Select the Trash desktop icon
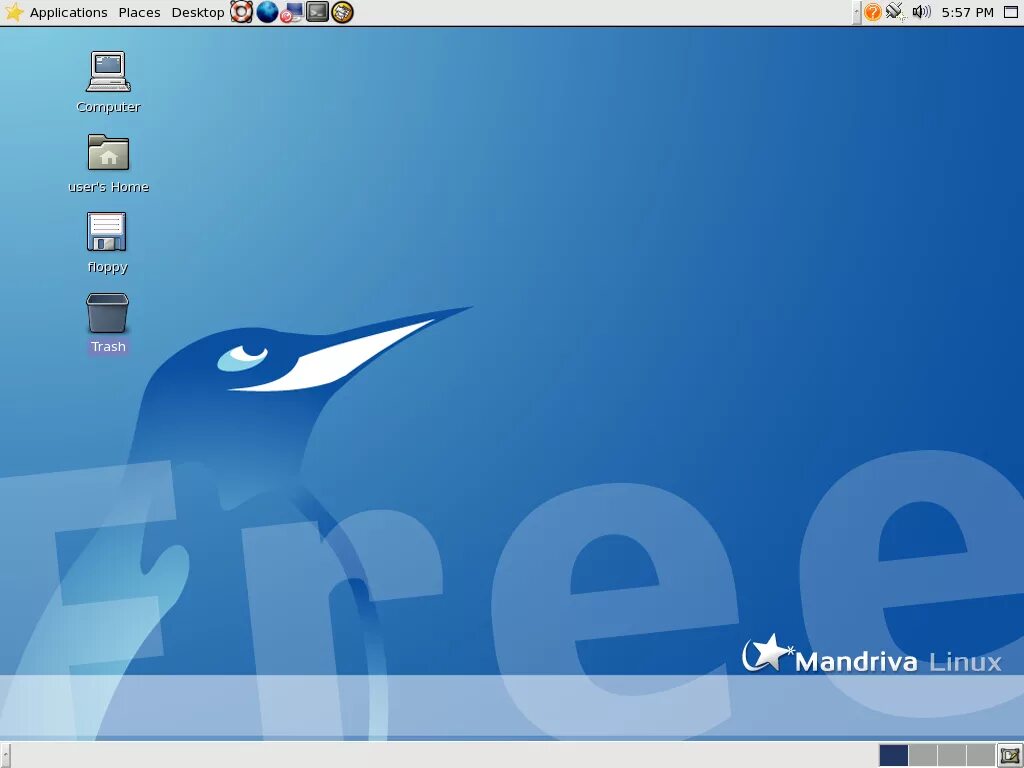 point(108,313)
